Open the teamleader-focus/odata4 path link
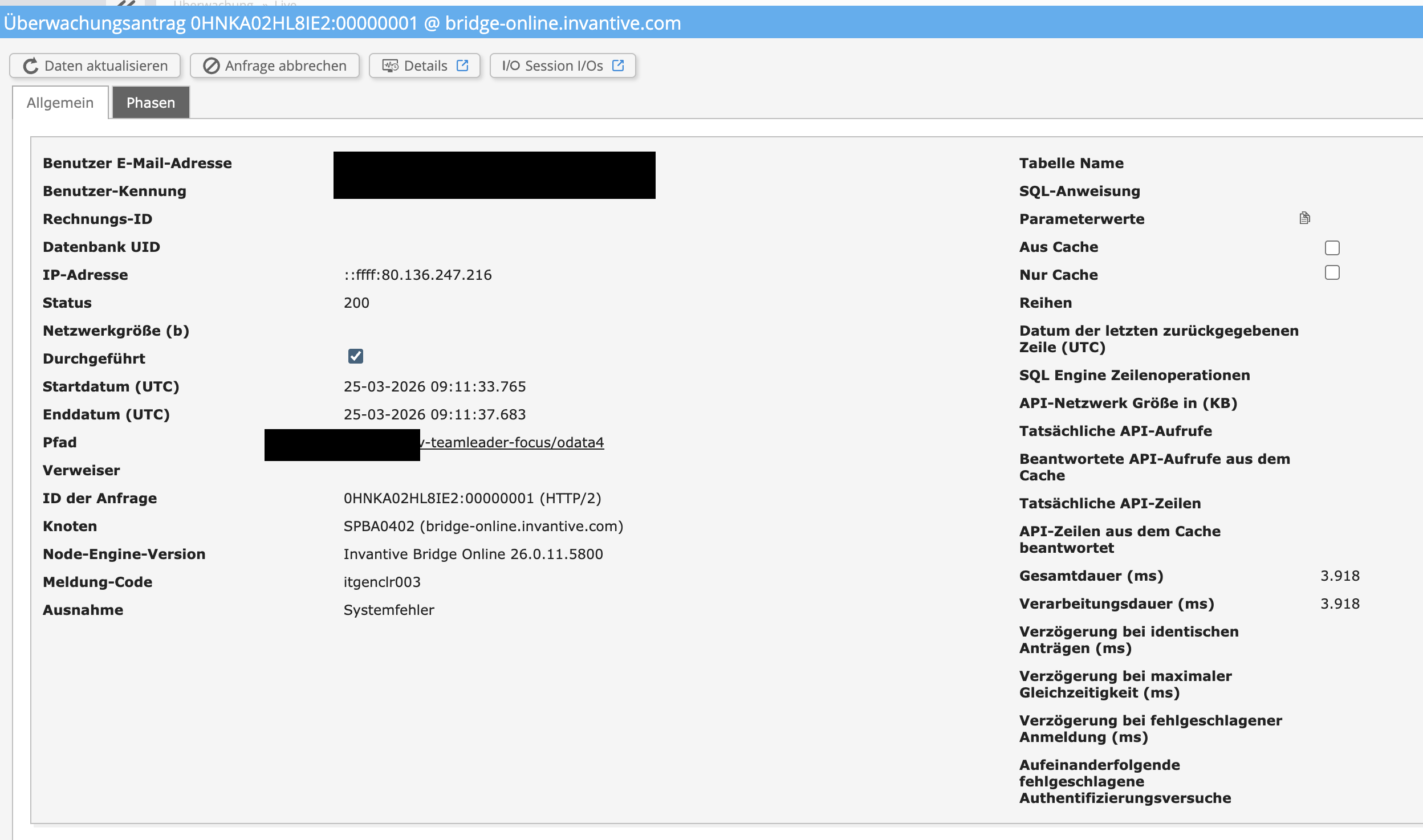The image size is (1423, 840). tap(513, 443)
